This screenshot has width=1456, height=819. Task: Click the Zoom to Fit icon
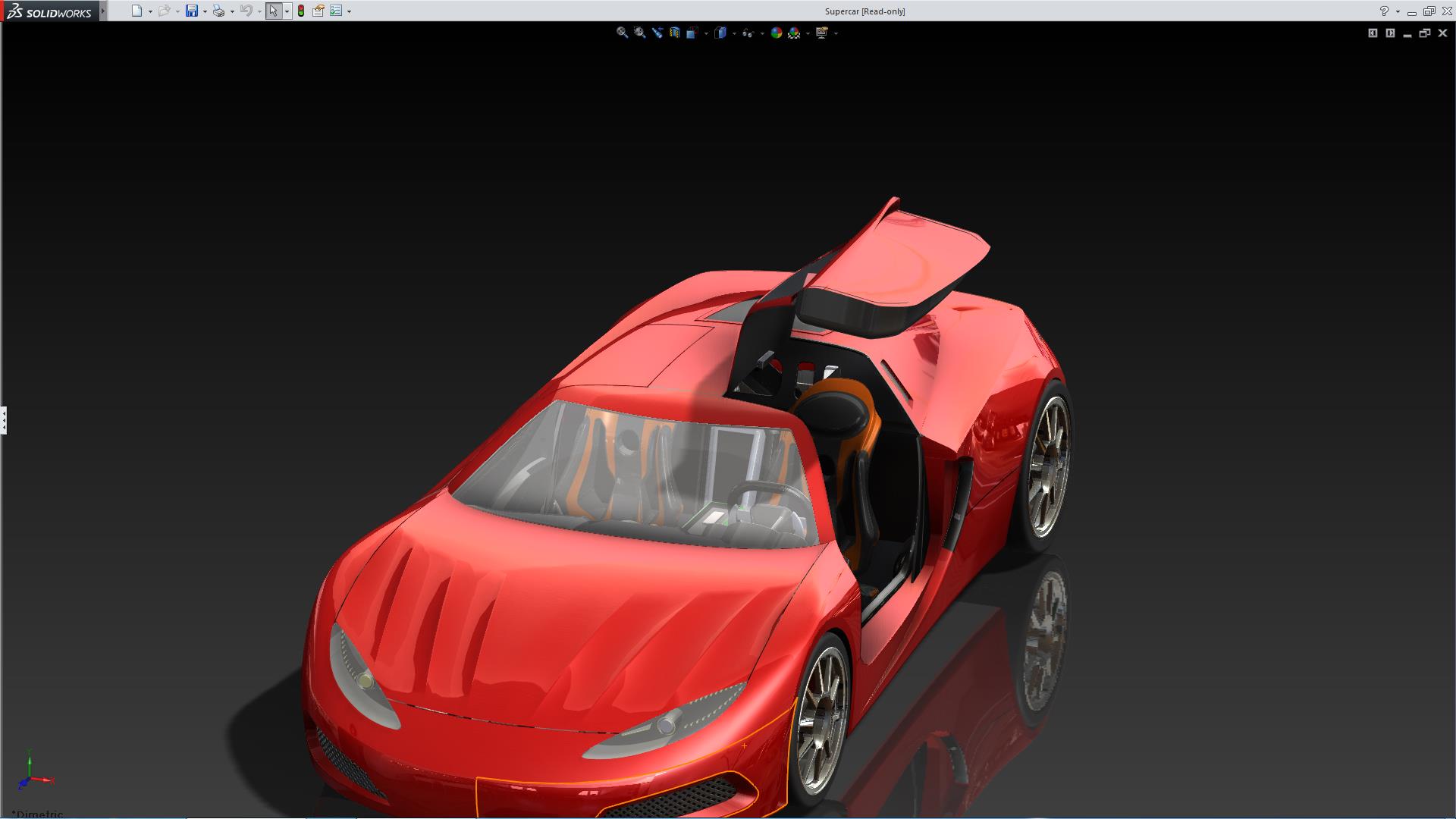[x=622, y=33]
